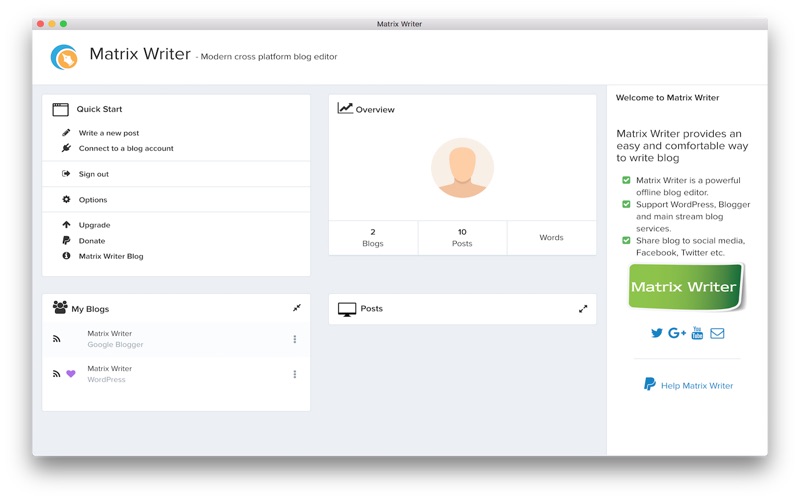Screen dimensions: 800x500
Task: Click the Words statistic
Action: coord(552,238)
